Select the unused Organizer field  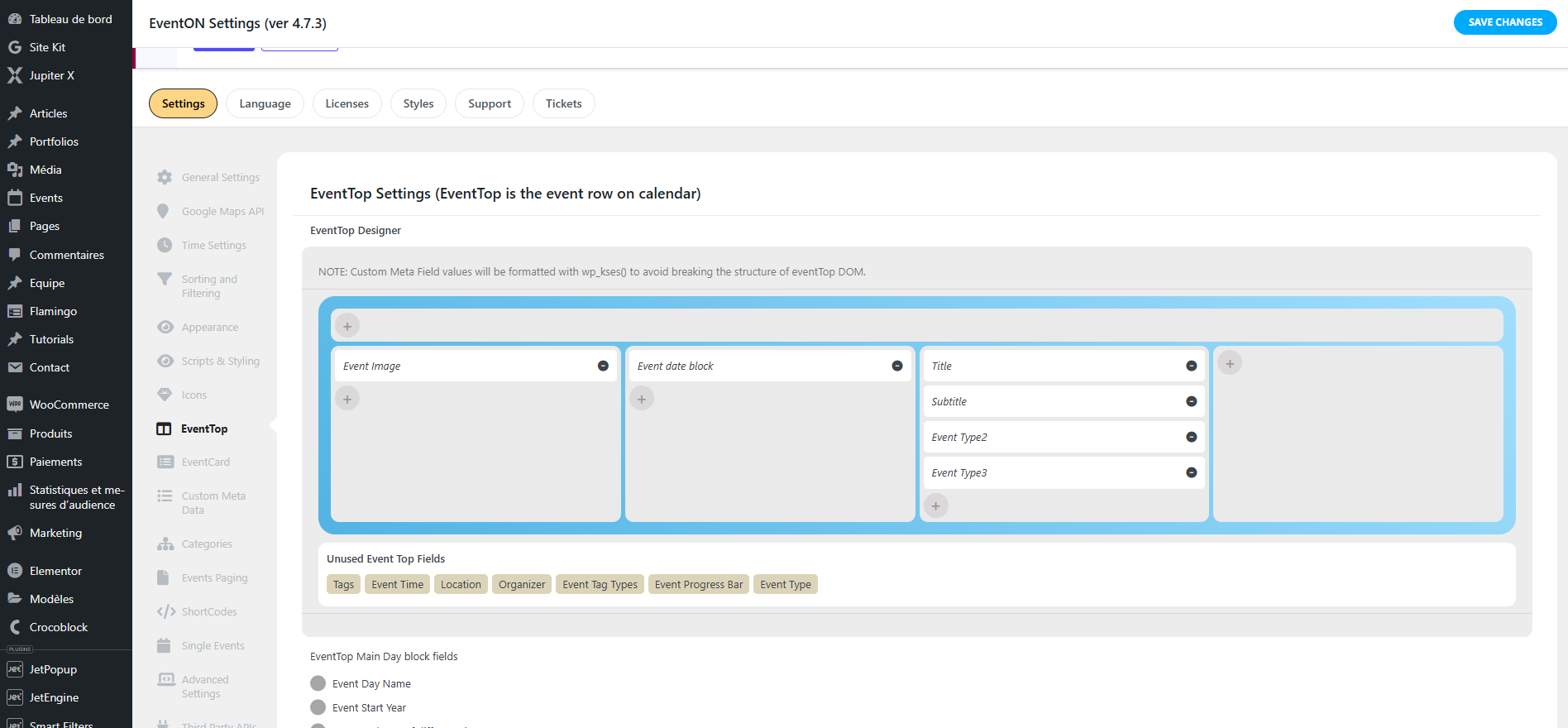[522, 584]
